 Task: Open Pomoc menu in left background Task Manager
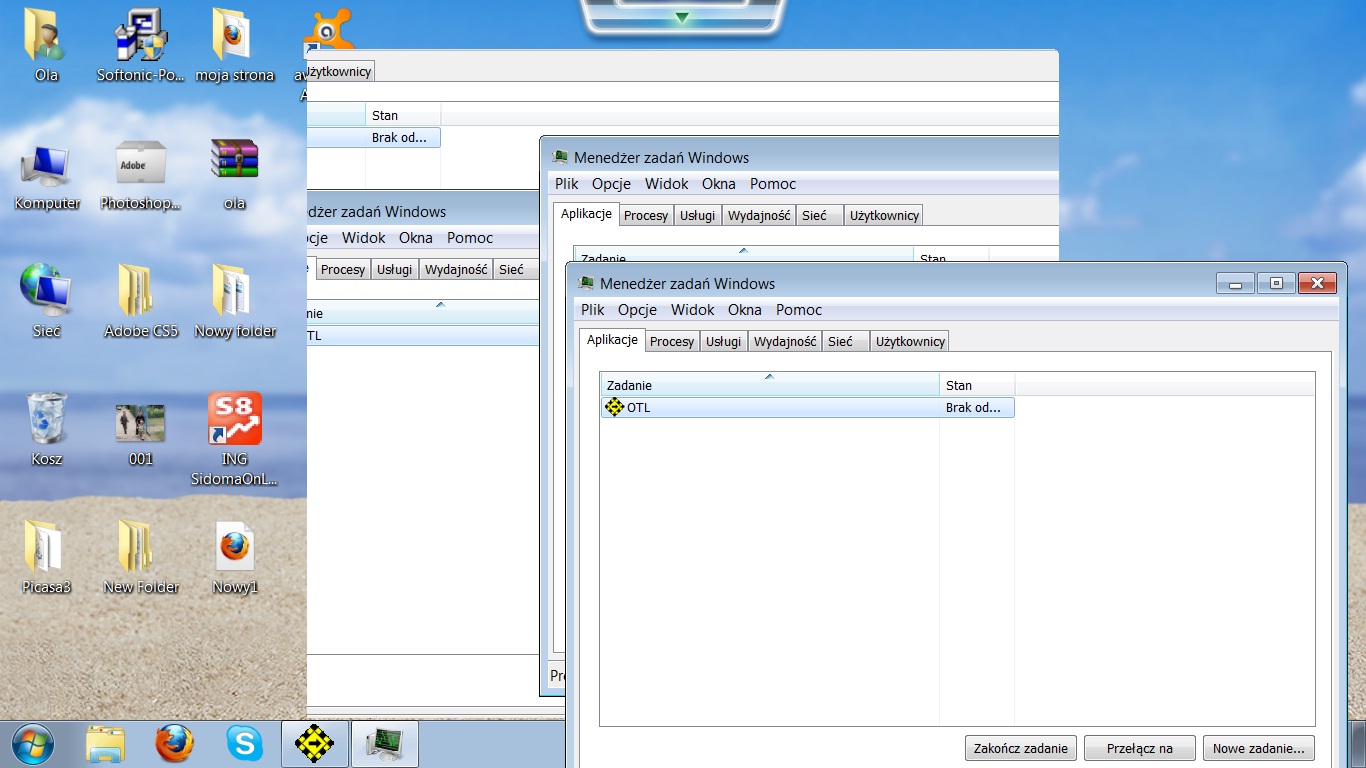point(470,238)
